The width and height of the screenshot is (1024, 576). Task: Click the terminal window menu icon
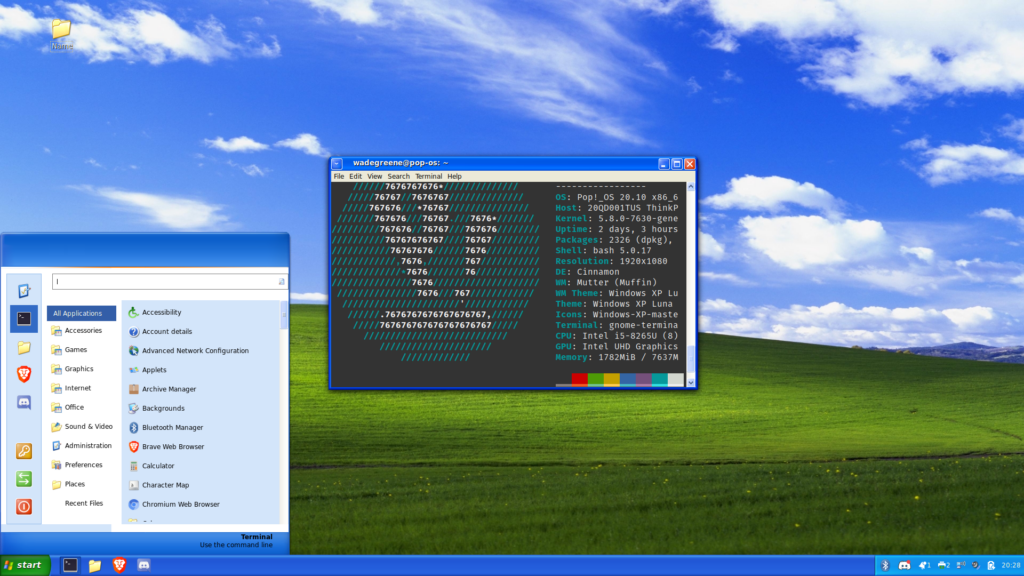(x=337, y=163)
